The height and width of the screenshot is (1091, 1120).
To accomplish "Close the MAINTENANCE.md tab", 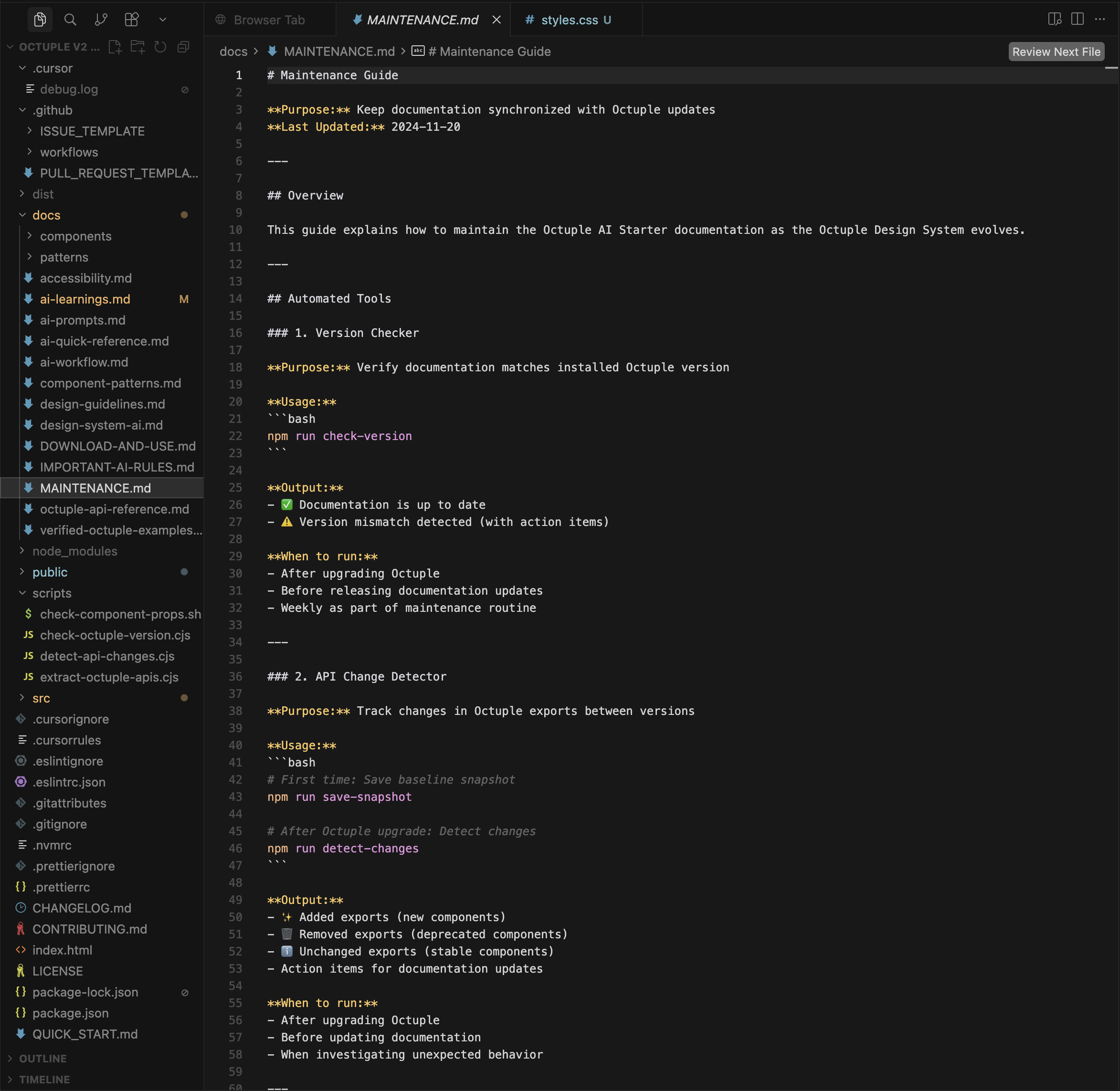I will (x=497, y=20).
